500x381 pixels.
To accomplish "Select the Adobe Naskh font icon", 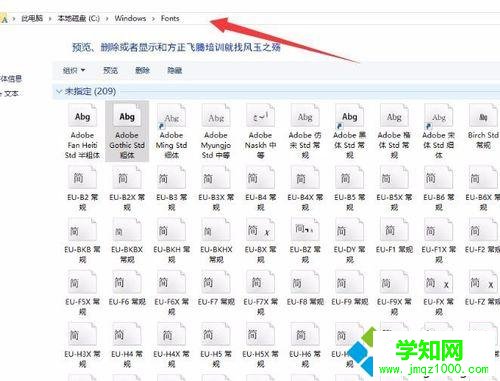I will point(260,116).
